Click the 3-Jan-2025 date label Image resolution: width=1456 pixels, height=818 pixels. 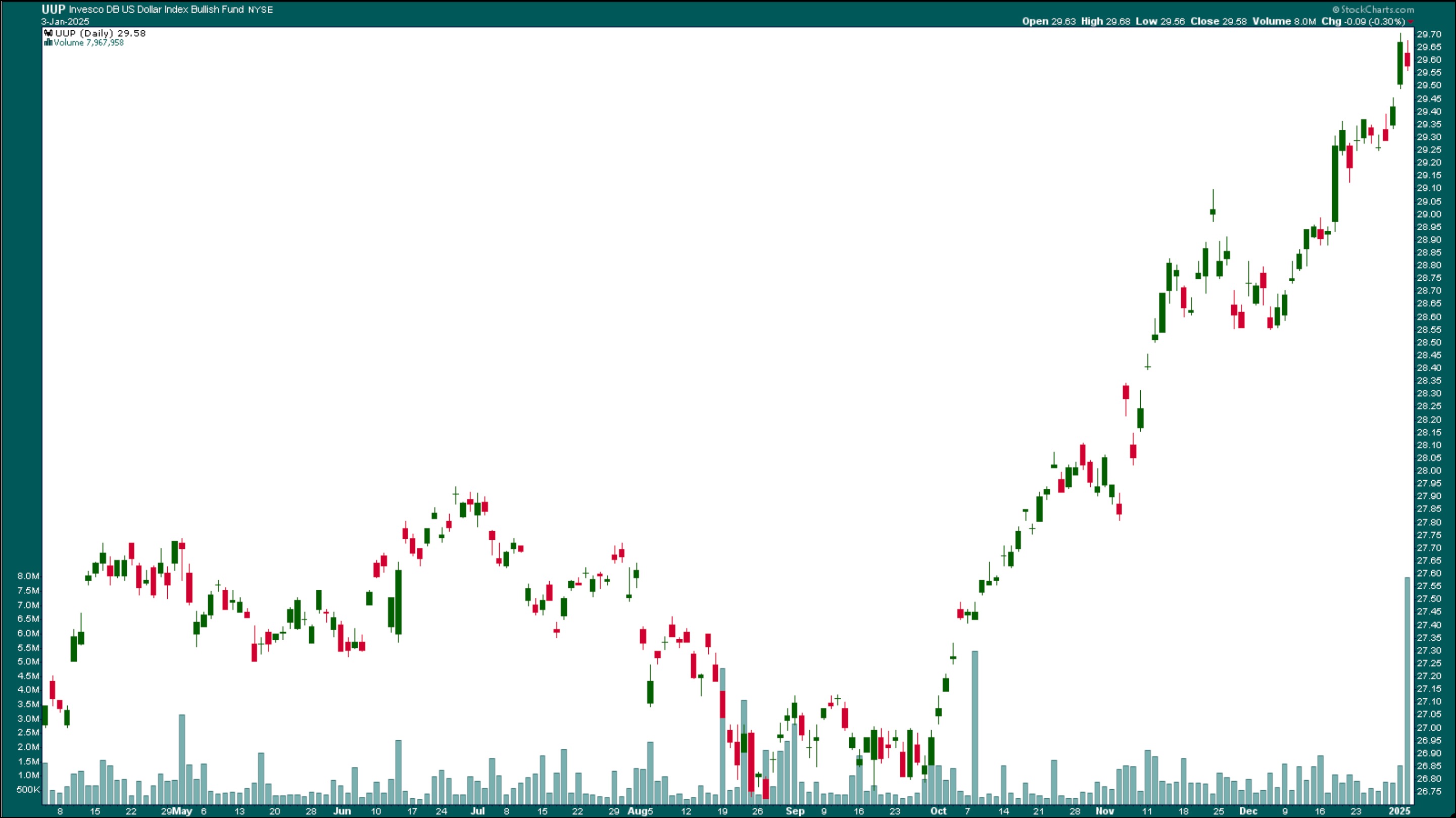click(65, 22)
